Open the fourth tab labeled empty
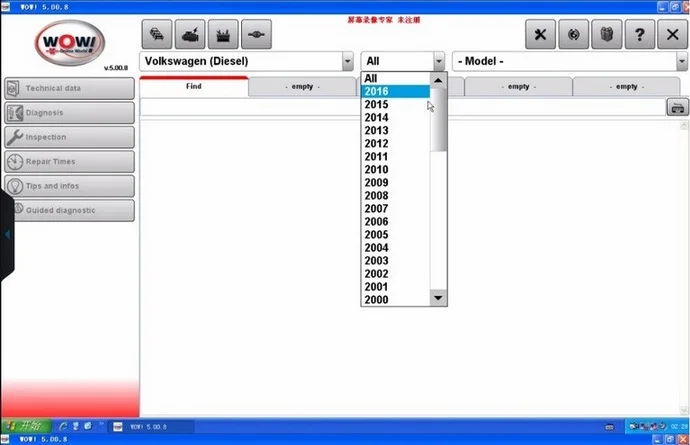Screen dimensions: 690x445 [518, 87]
